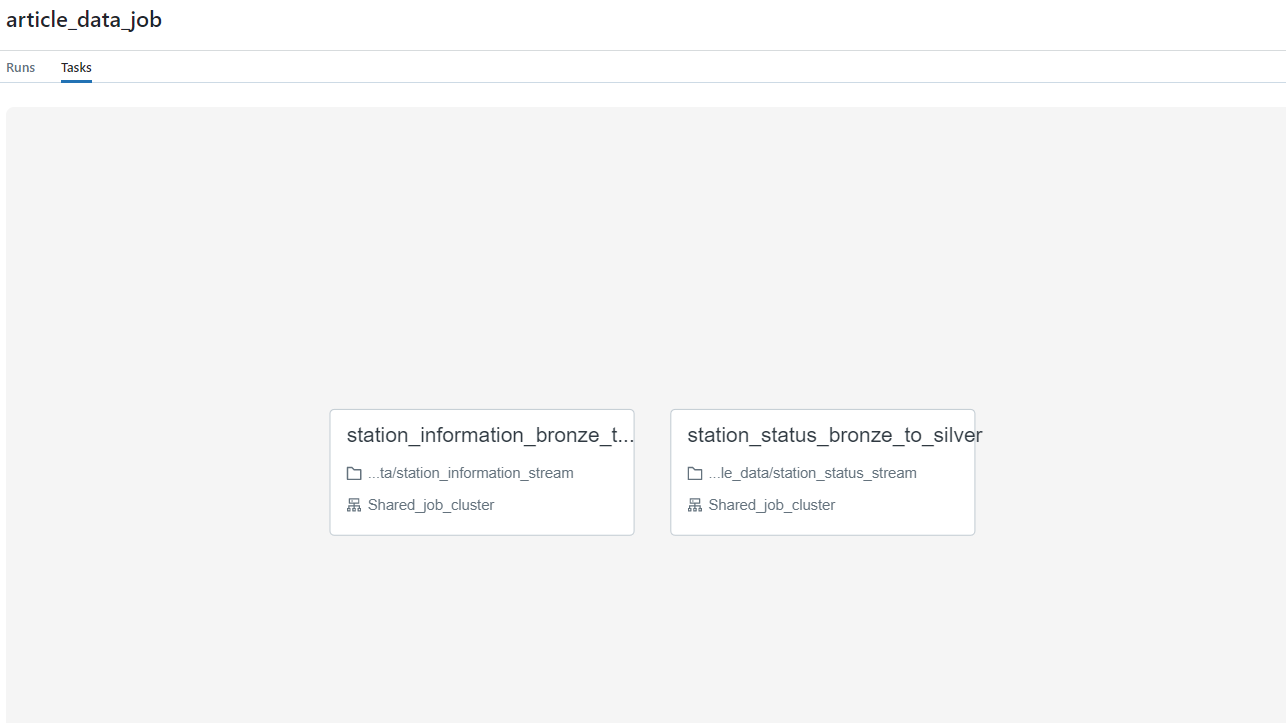Click empty canvas above the task cards
1286x723 pixels.
tap(652, 250)
